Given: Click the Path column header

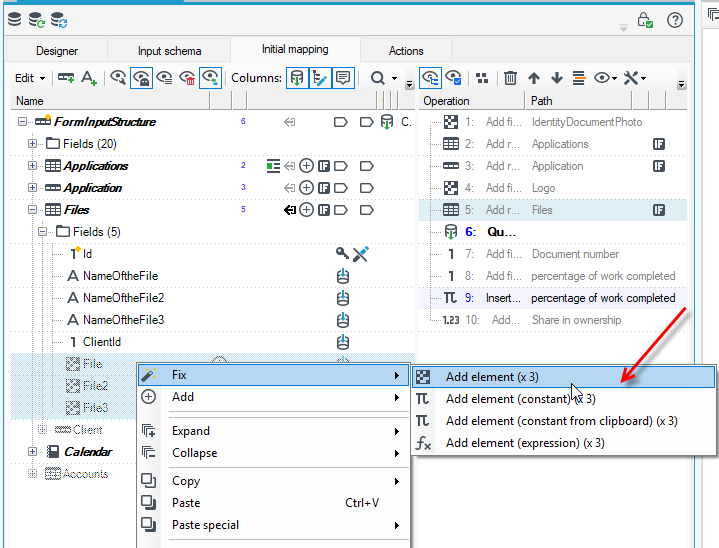Looking at the screenshot, I should point(578,100).
